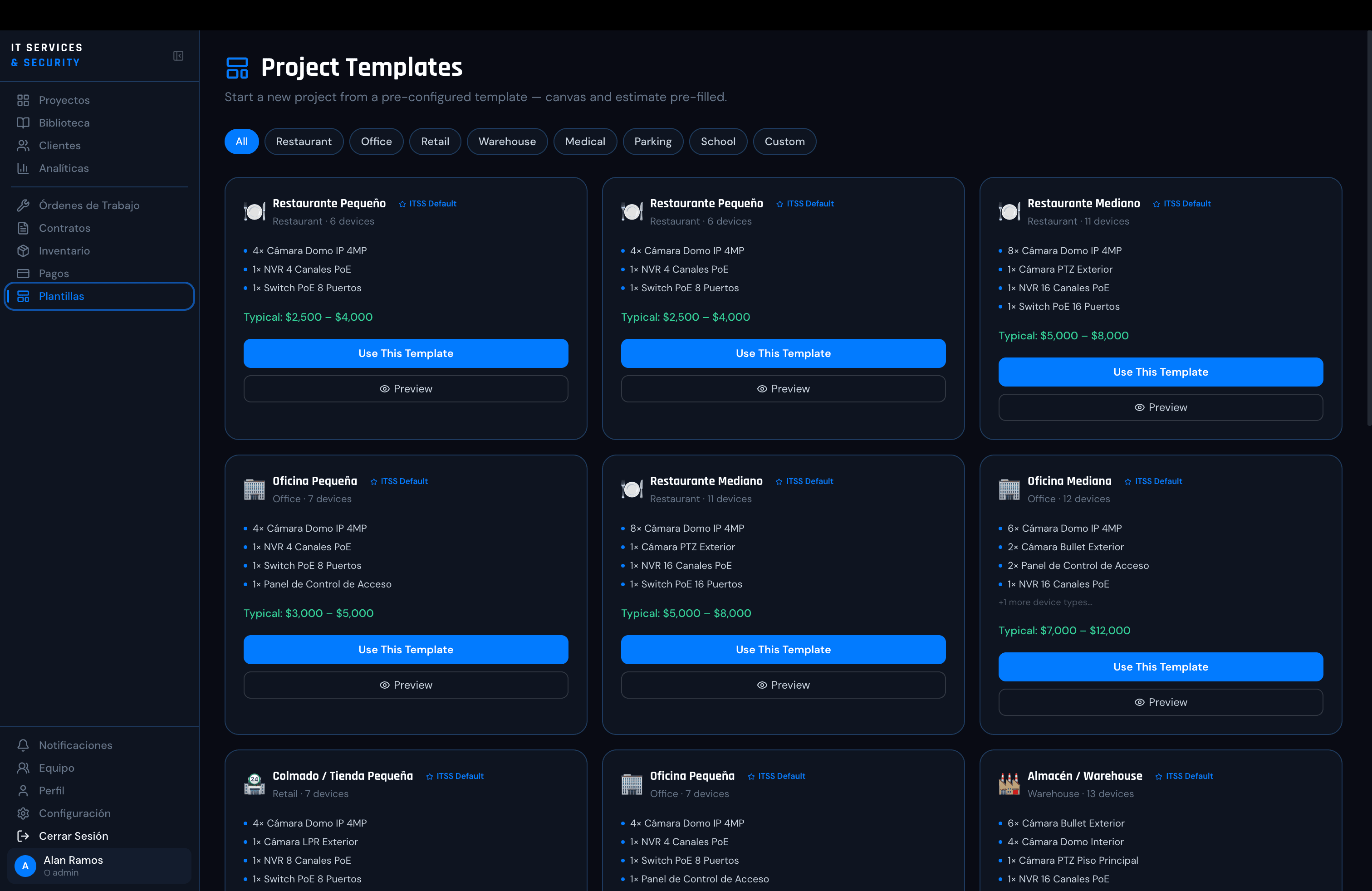Open Contratos document icon
Screen dimensions: 1372x891
(23, 228)
